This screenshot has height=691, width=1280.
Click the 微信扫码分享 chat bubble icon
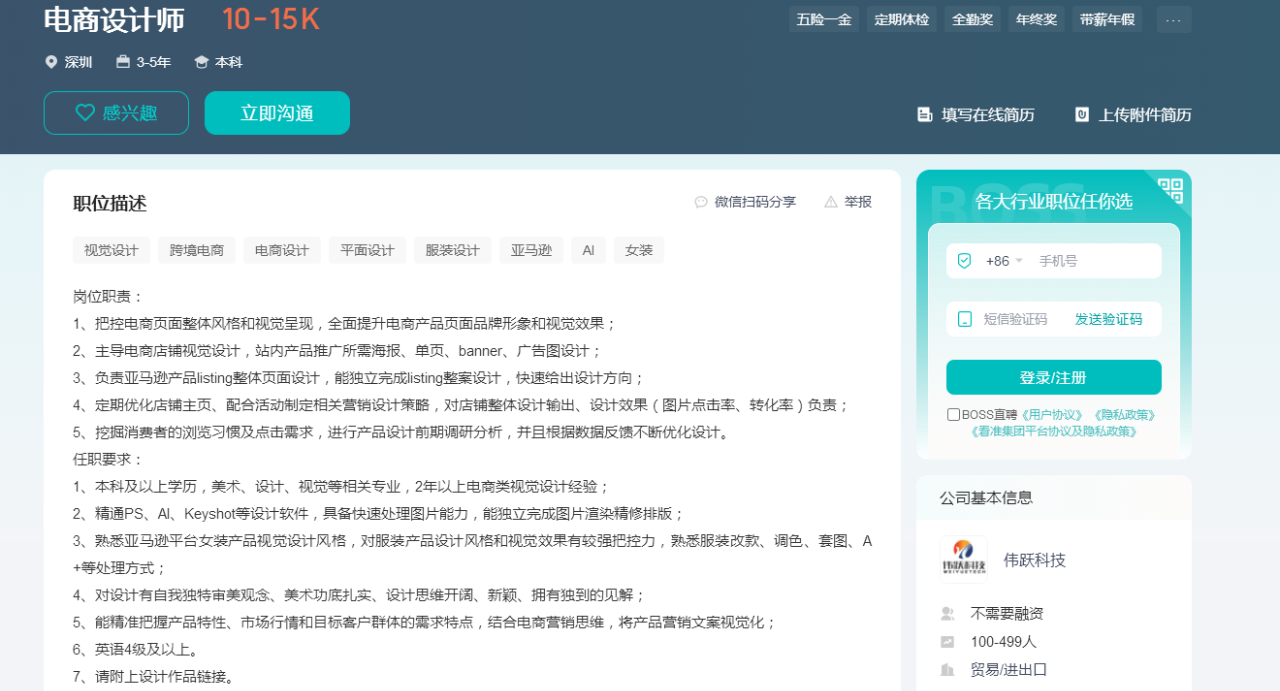(701, 202)
